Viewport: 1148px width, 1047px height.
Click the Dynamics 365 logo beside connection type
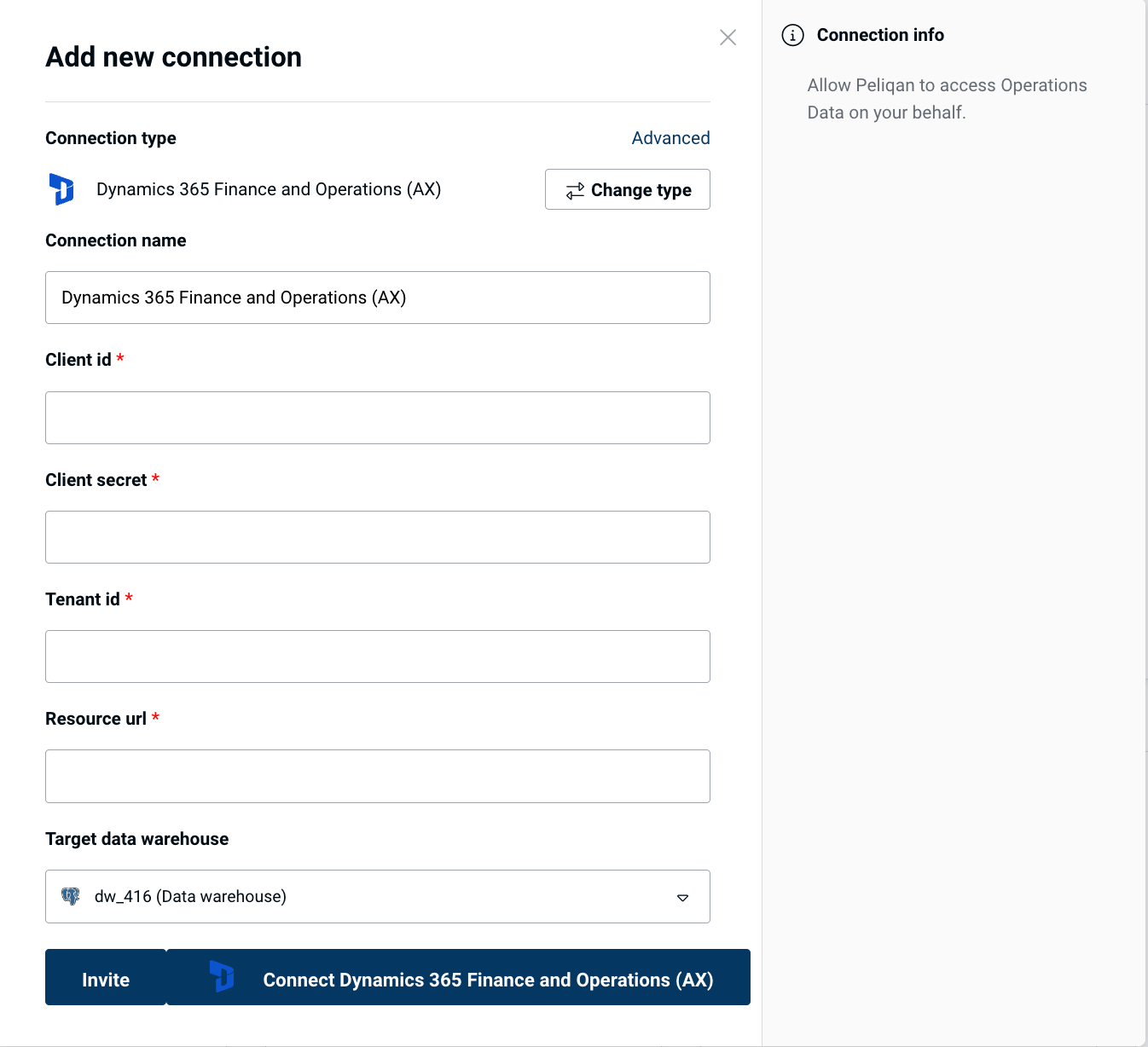61,189
